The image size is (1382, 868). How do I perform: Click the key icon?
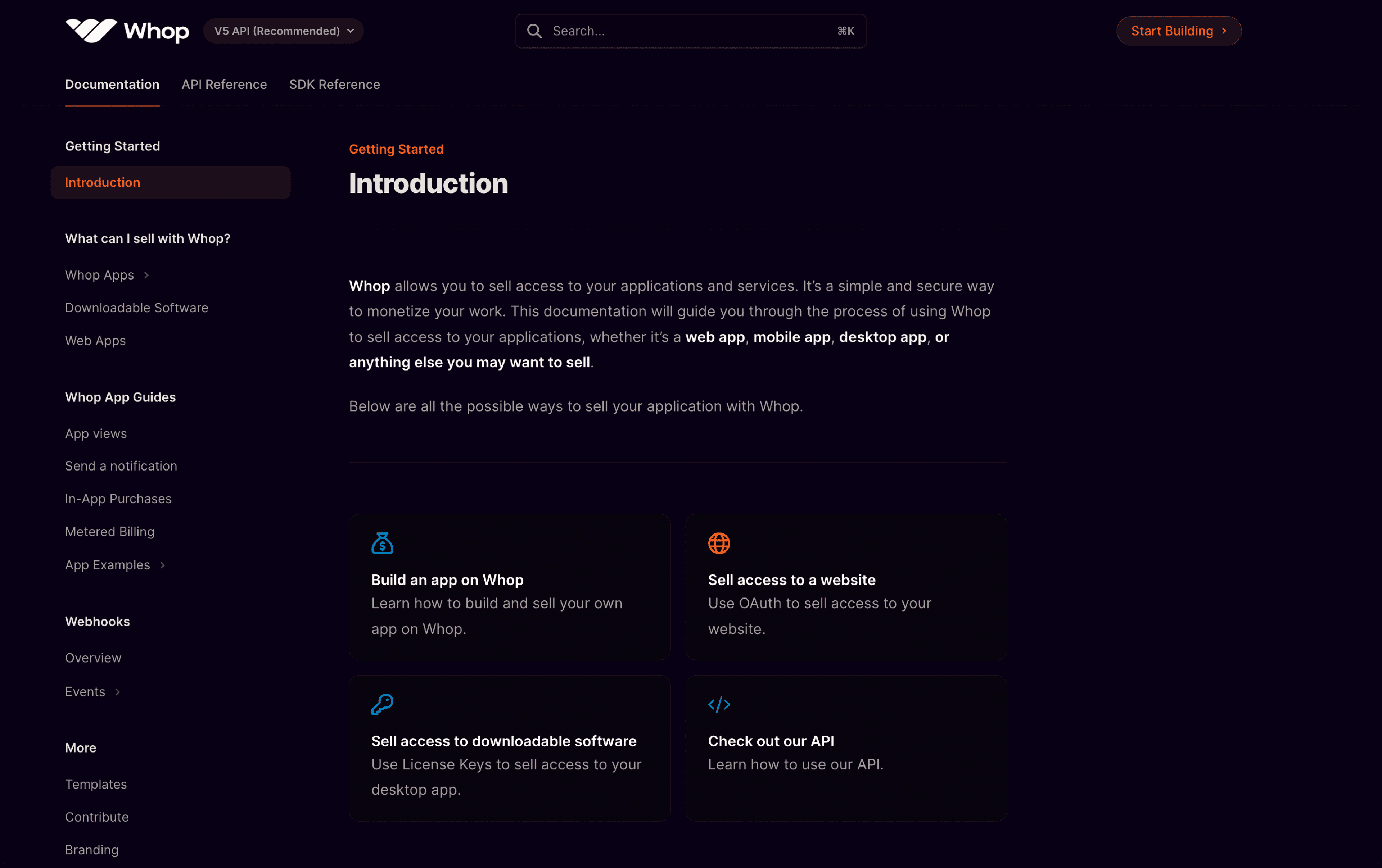click(x=382, y=704)
